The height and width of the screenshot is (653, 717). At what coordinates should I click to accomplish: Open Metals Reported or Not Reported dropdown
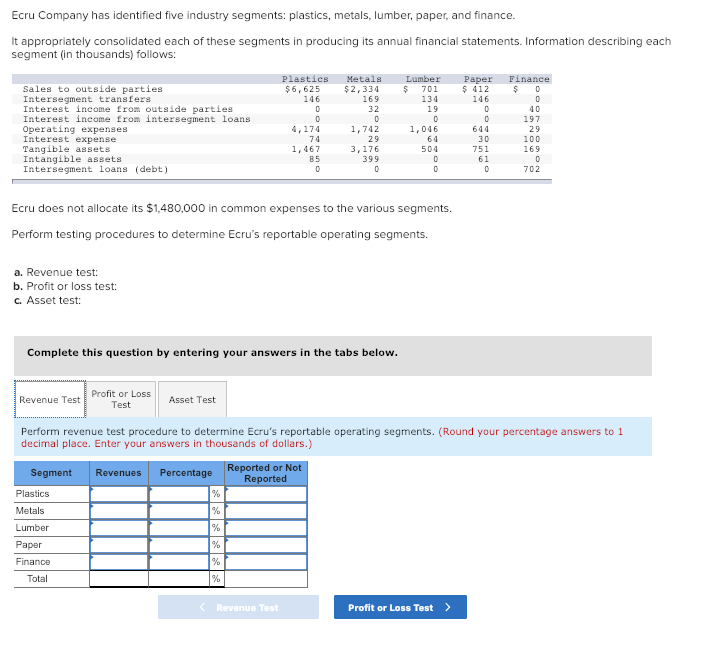pyautogui.click(x=266, y=511)
